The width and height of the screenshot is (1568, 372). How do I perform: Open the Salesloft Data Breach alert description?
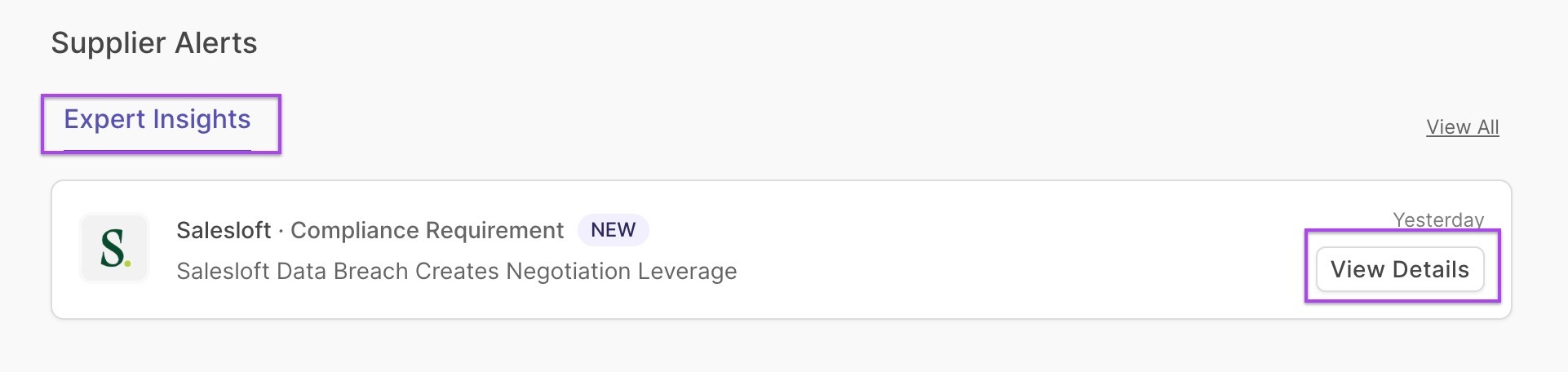pyautogui.click(x=456, y=271)
